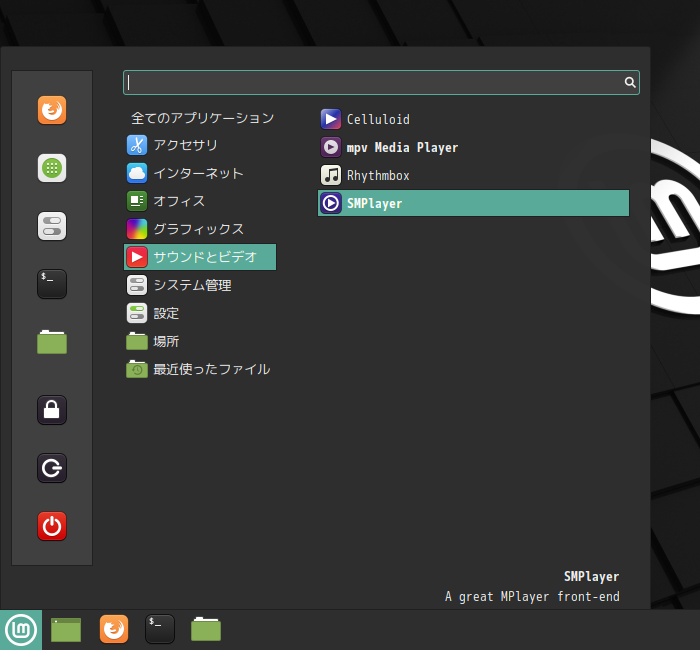Select the サウンドとビデオ category
The image size is (700, 650).
coord(200,257)
